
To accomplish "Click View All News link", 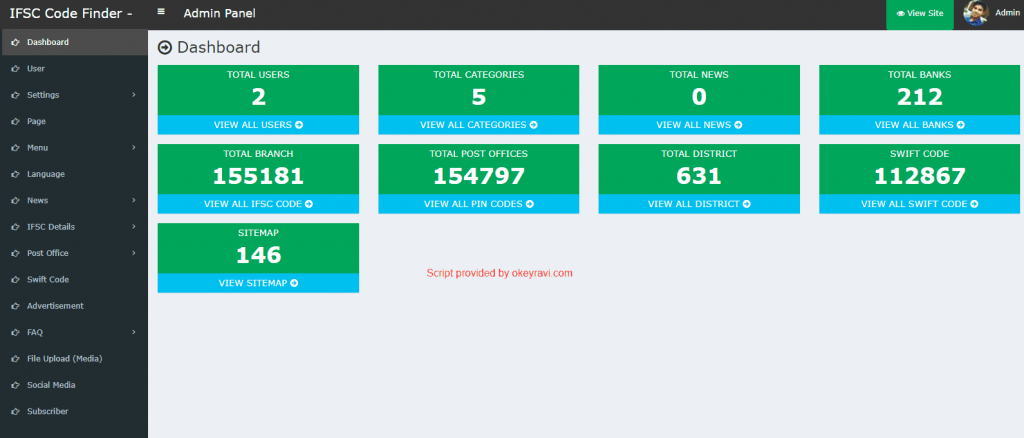I will pos(699,125).
